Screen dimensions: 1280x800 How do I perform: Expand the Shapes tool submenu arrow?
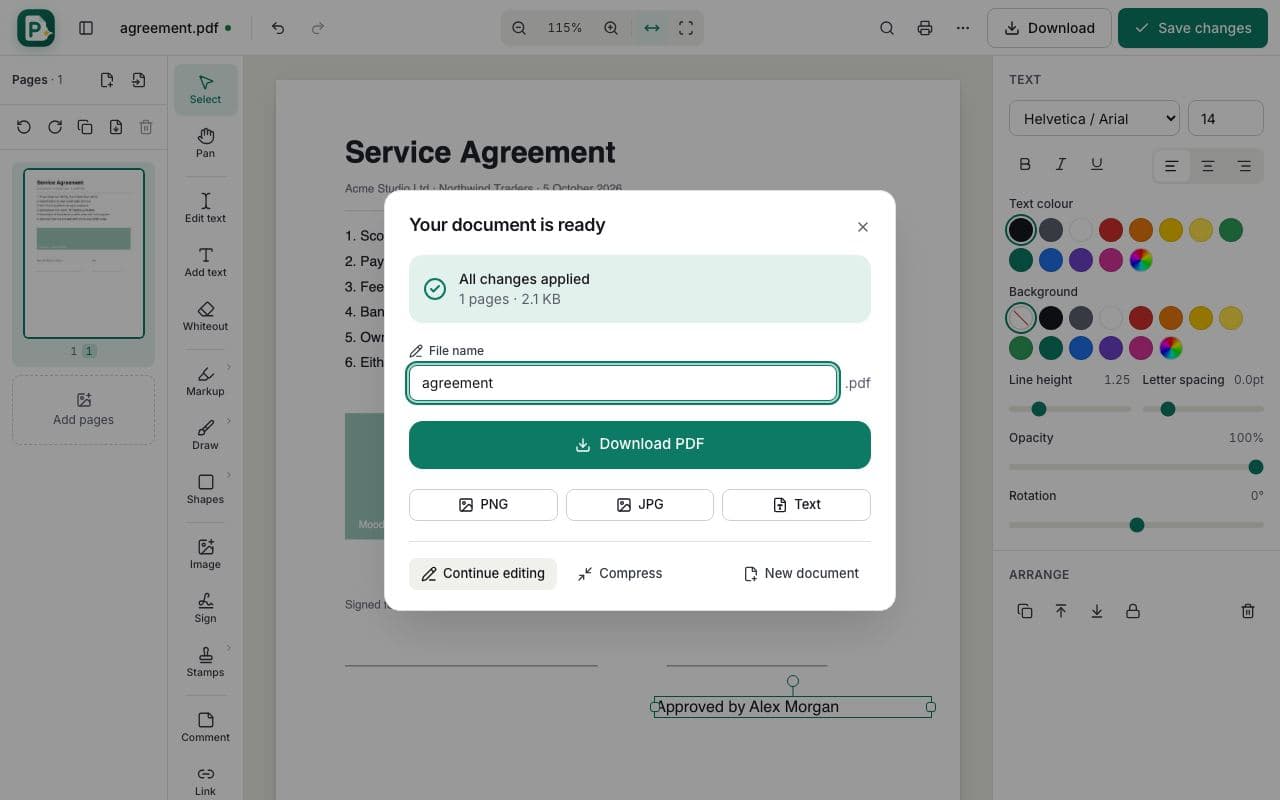[x=229, y=475]
